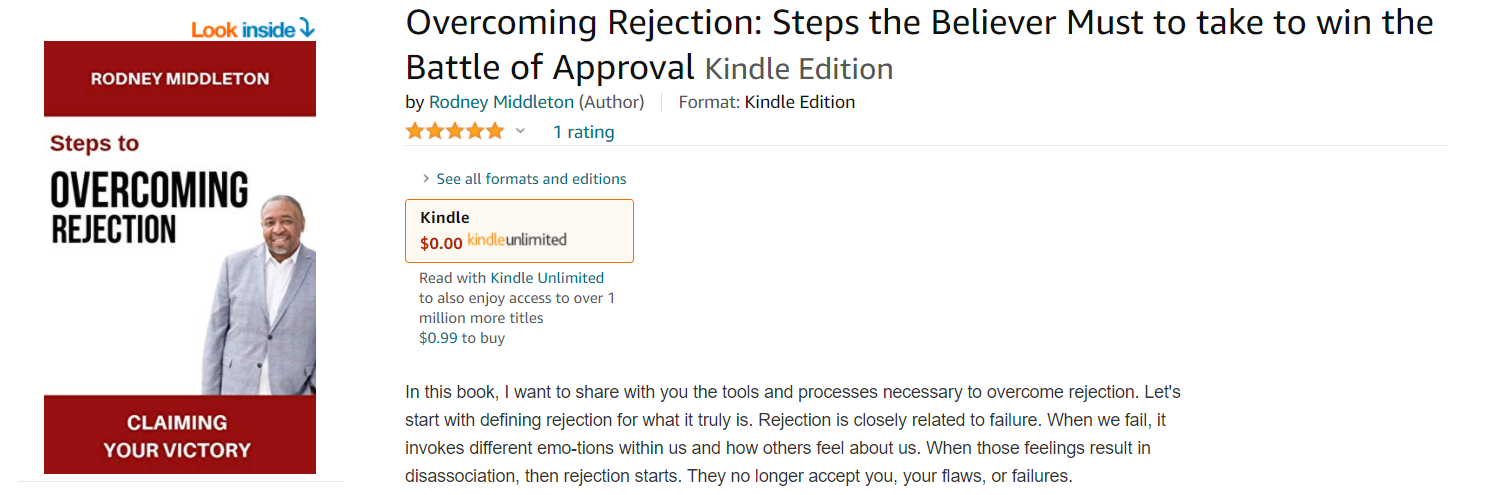Click the Kindle Edition format text

(800, 102)
